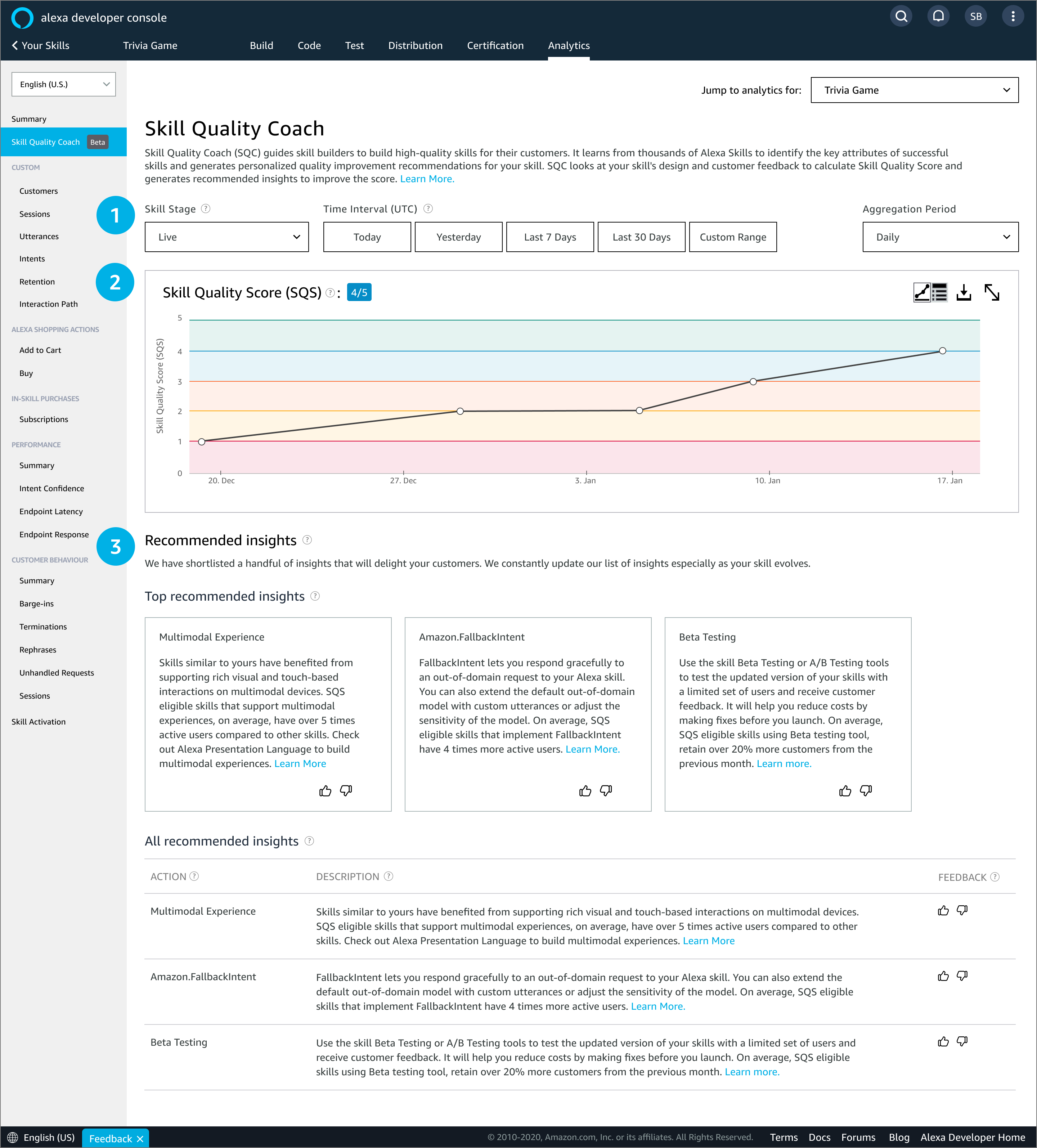Switch SQS view to line chart

[921, 293]
